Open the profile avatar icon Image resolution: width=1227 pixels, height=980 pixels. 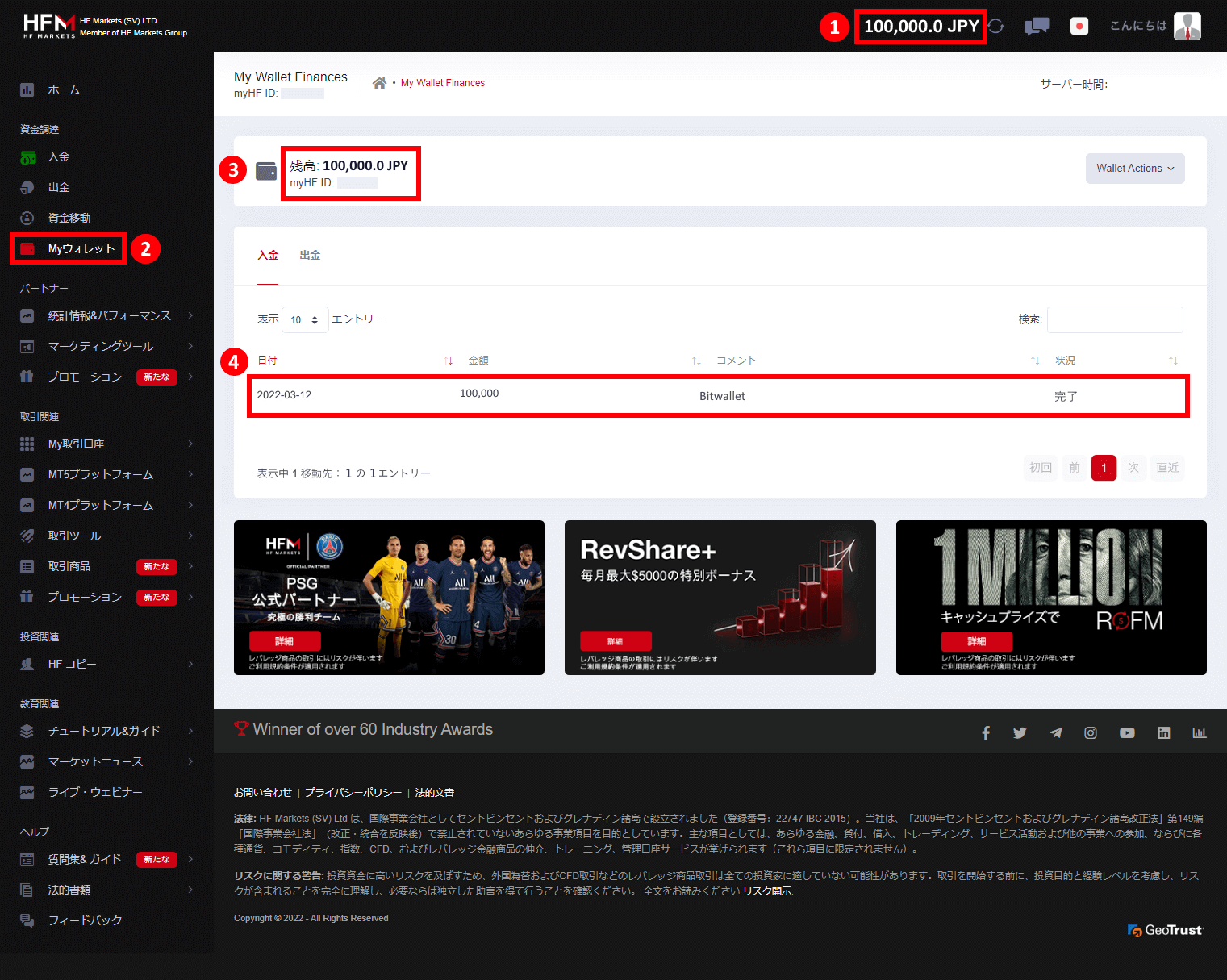(x=1187, y=25)
